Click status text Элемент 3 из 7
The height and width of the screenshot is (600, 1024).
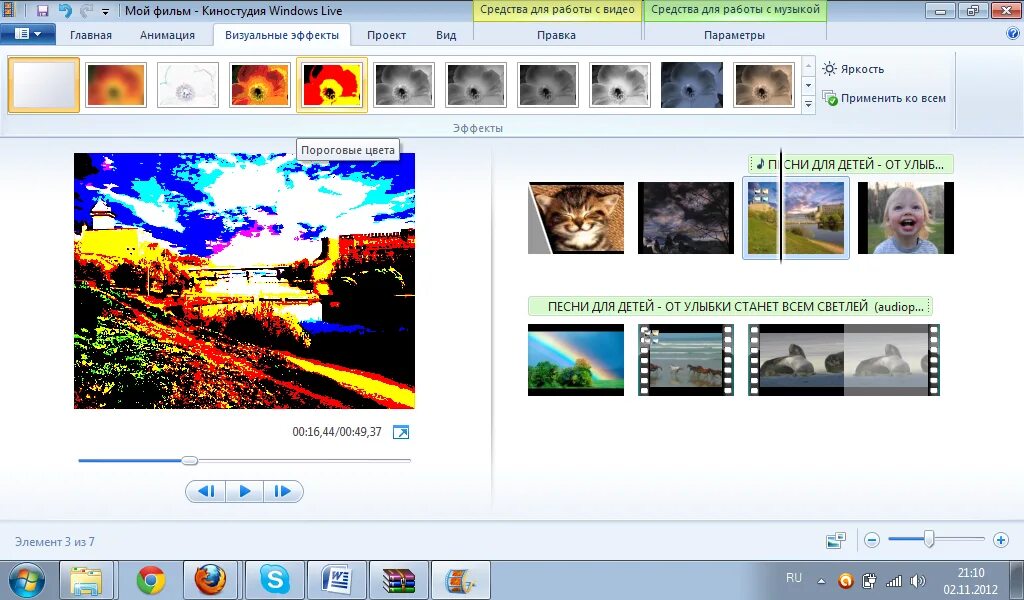coord(55,541)
